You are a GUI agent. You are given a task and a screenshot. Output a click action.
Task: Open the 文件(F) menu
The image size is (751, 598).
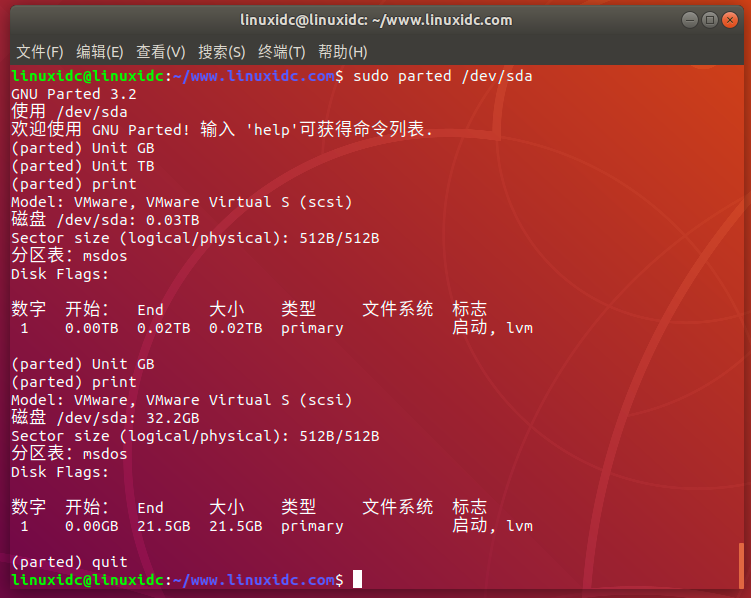click(40, 52)
